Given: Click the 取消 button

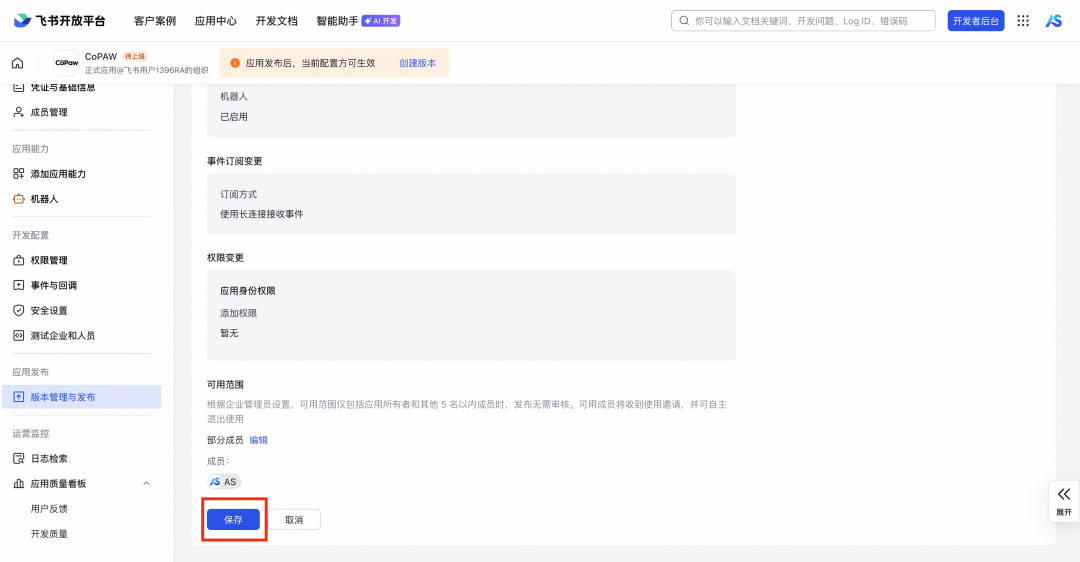Looking at the screenshot, I should pos(294,520).
